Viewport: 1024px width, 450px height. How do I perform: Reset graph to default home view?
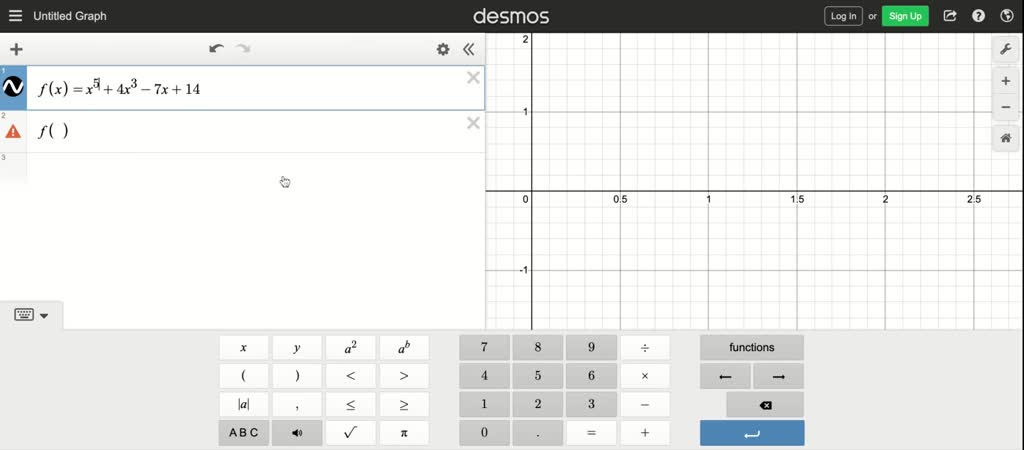1006,139
